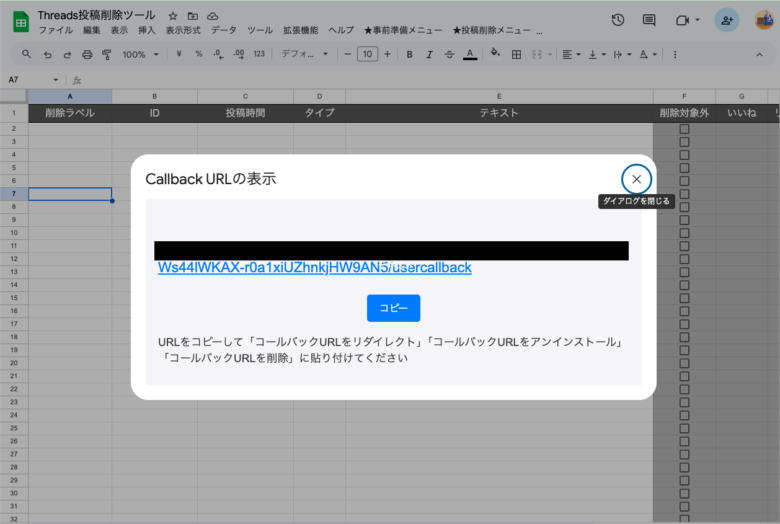Open the font family dropdown
Screen dimensions: 780x524
click(x=304, y=54)
